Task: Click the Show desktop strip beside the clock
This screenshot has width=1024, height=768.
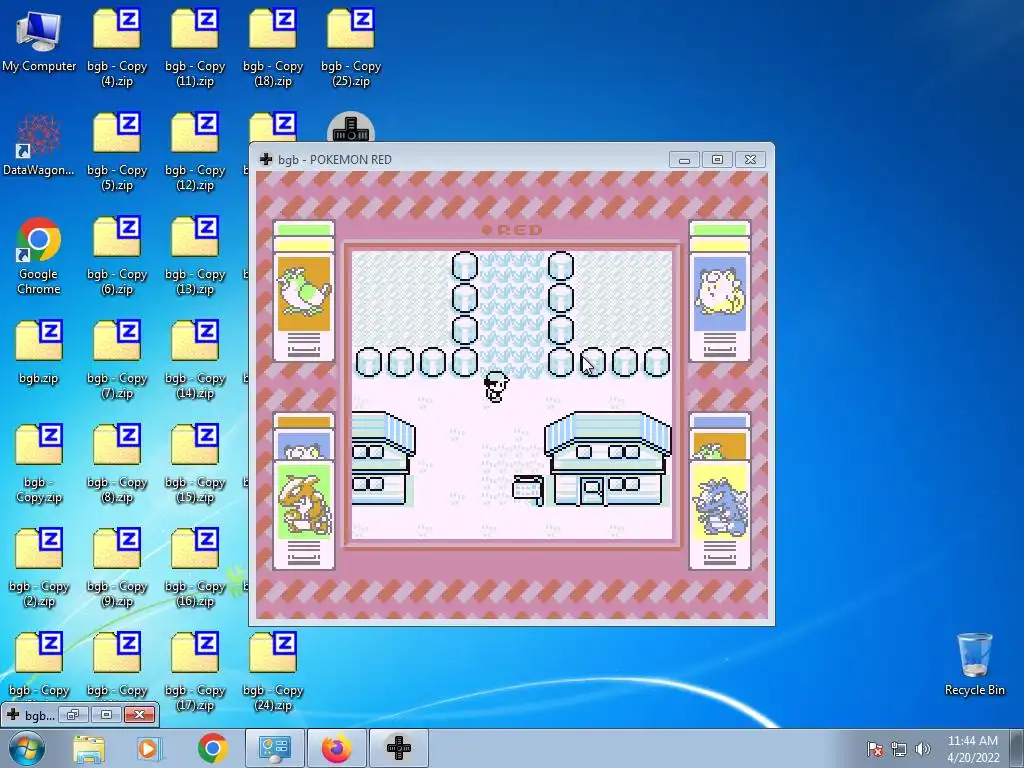Action: [x=1017, y=748]
